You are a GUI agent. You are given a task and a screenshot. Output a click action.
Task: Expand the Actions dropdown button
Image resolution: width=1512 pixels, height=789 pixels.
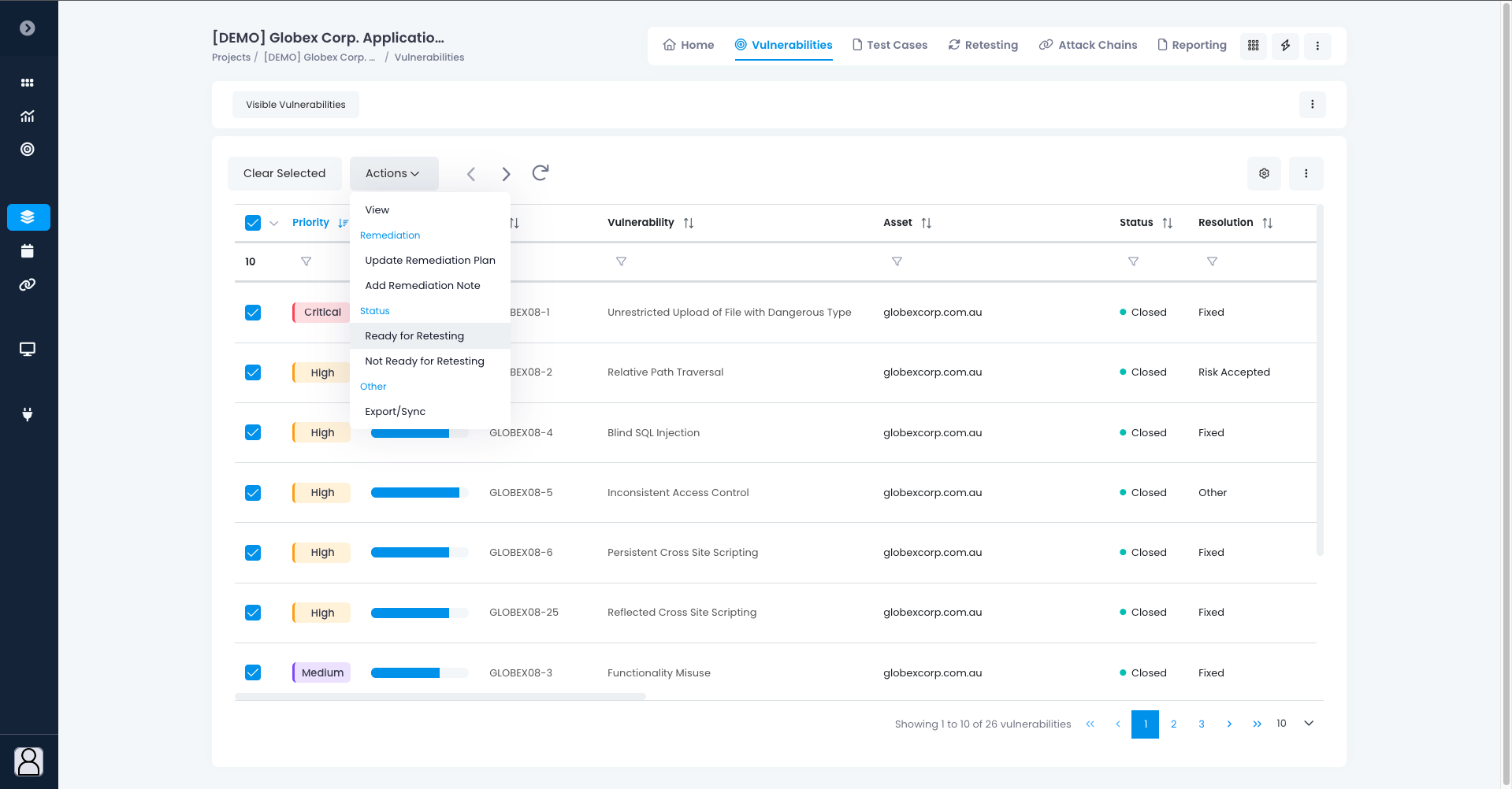(393, 173)
